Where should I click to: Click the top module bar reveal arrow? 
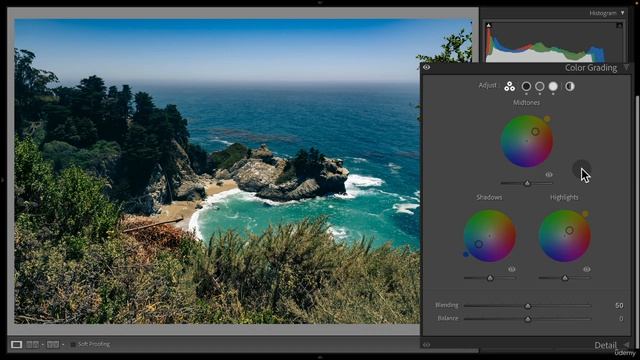pos(320,2)
